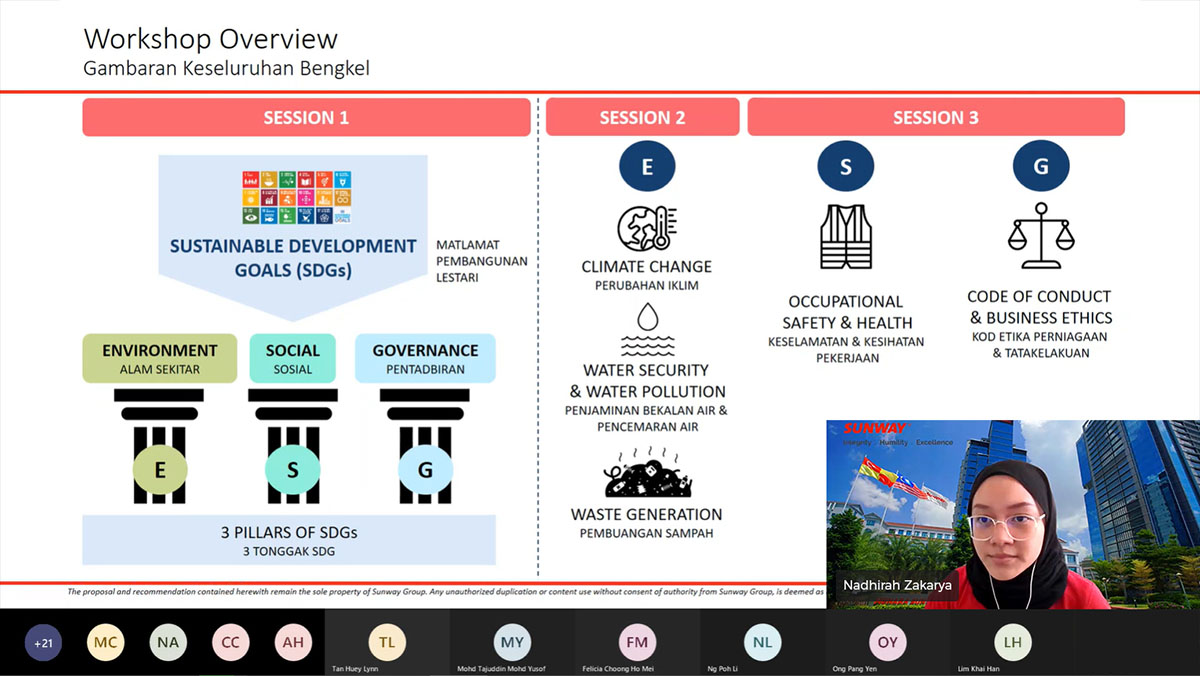Screen dimensions: 1200x676
Task: Select the CC participant avatar
Action: click(x=230, y=642)
